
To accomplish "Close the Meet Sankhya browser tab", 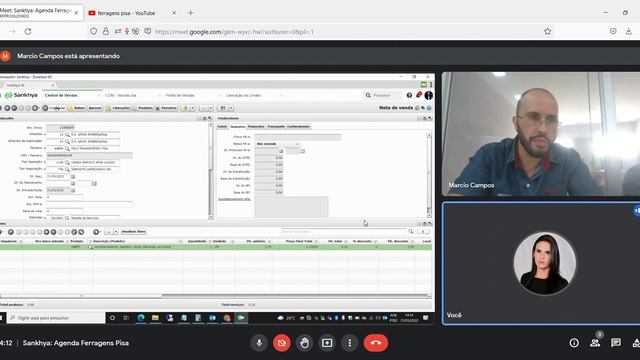I will coord(76,13).
